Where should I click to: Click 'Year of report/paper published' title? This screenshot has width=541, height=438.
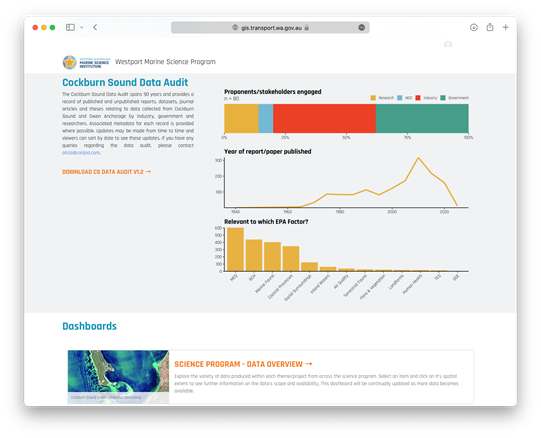[268, 152]
